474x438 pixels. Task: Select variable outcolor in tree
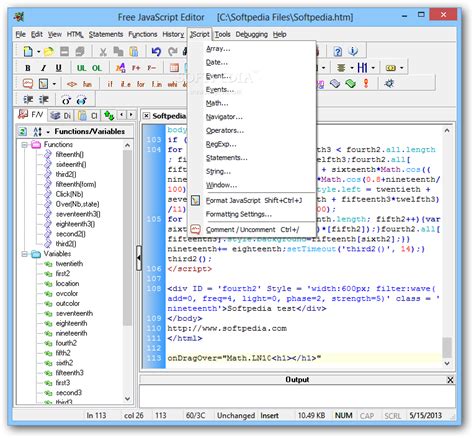68,304
